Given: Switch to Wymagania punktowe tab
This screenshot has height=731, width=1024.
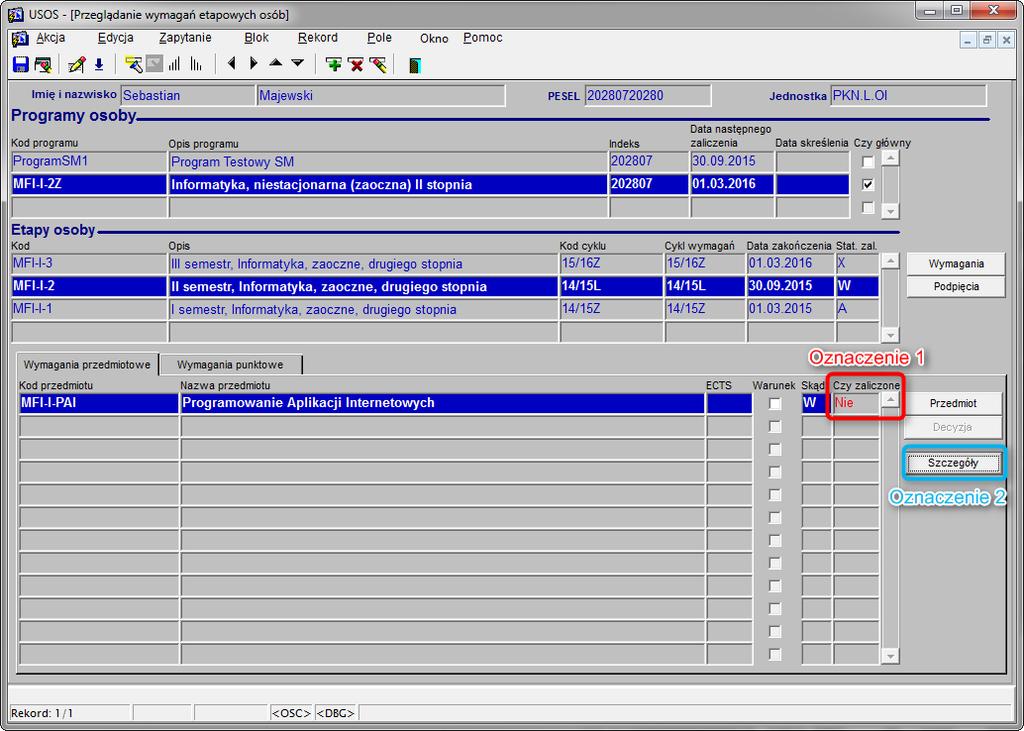Looking at the screenshot, I should pos(231,365).
